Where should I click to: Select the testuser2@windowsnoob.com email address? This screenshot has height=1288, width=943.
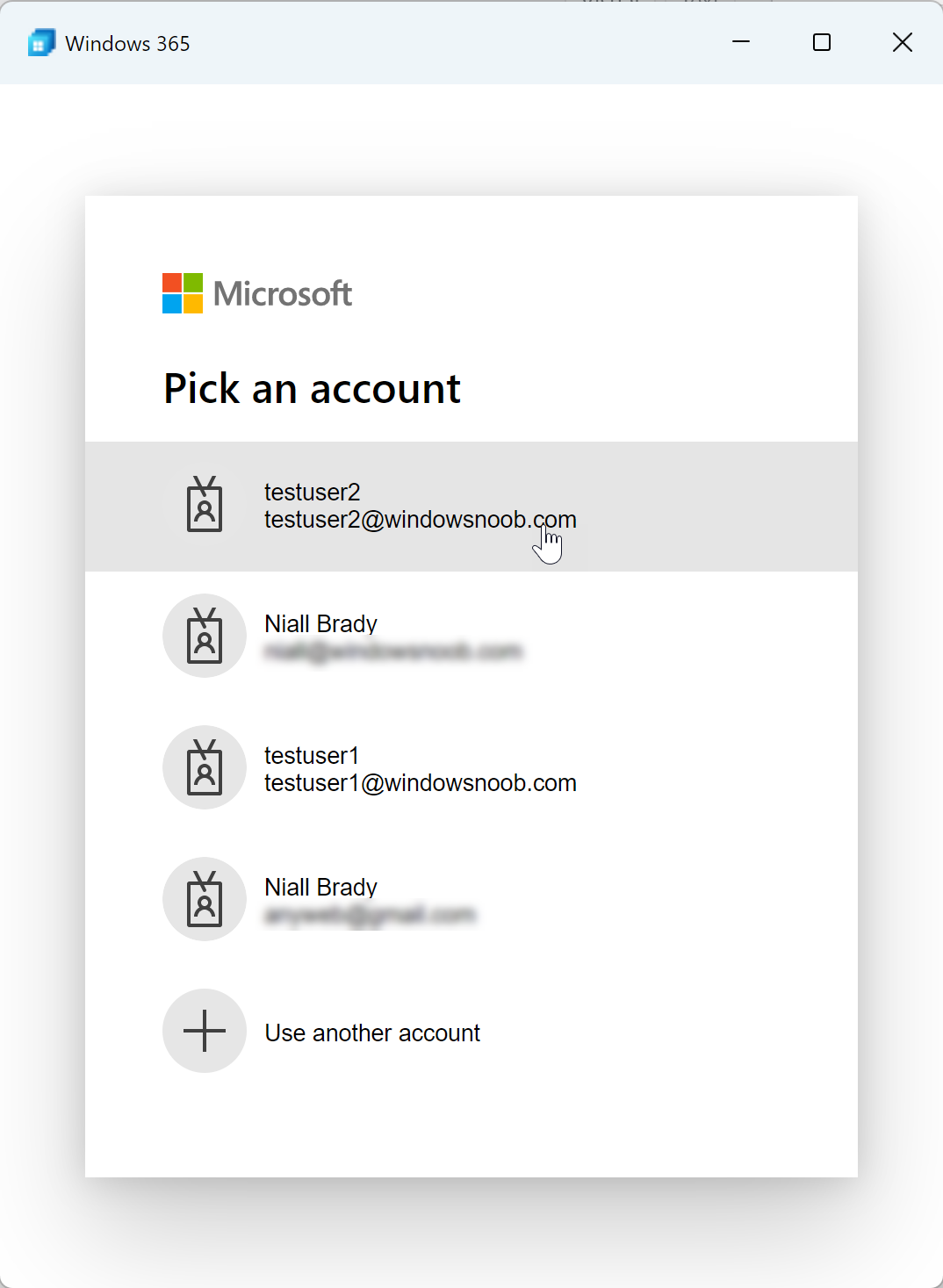click(x=421, y=520)
